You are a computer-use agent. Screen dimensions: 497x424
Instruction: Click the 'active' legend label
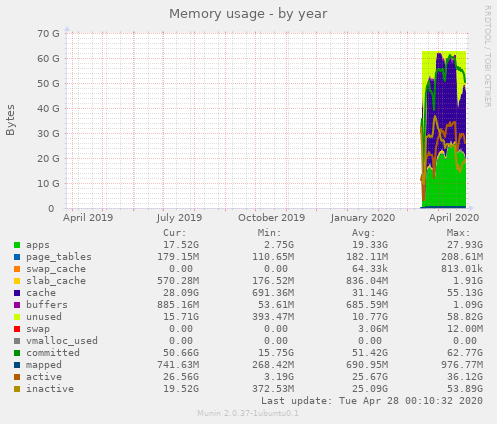coord(44,377)
